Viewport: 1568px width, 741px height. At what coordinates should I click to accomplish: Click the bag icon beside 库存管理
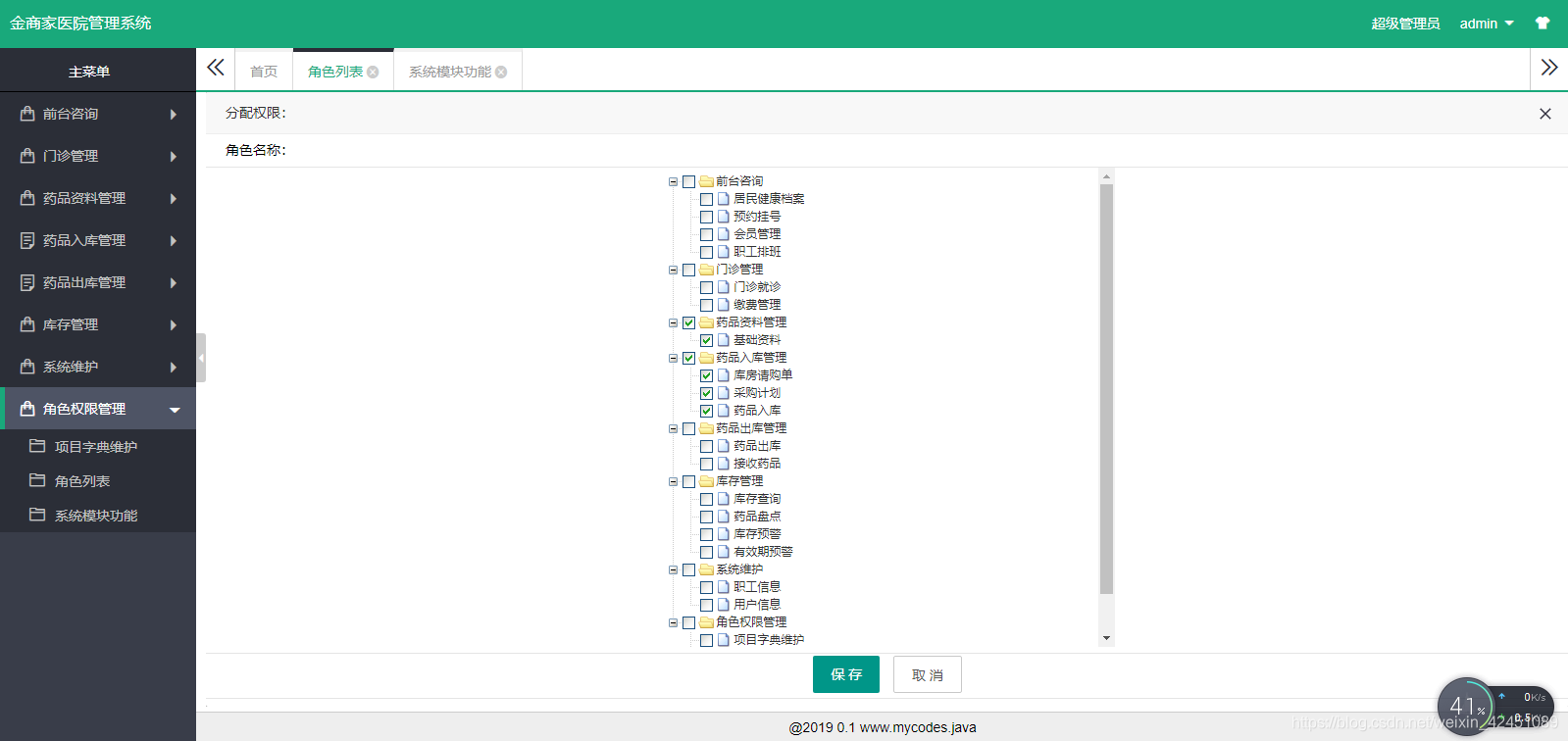pyautogui.click(x=27, y=324)
